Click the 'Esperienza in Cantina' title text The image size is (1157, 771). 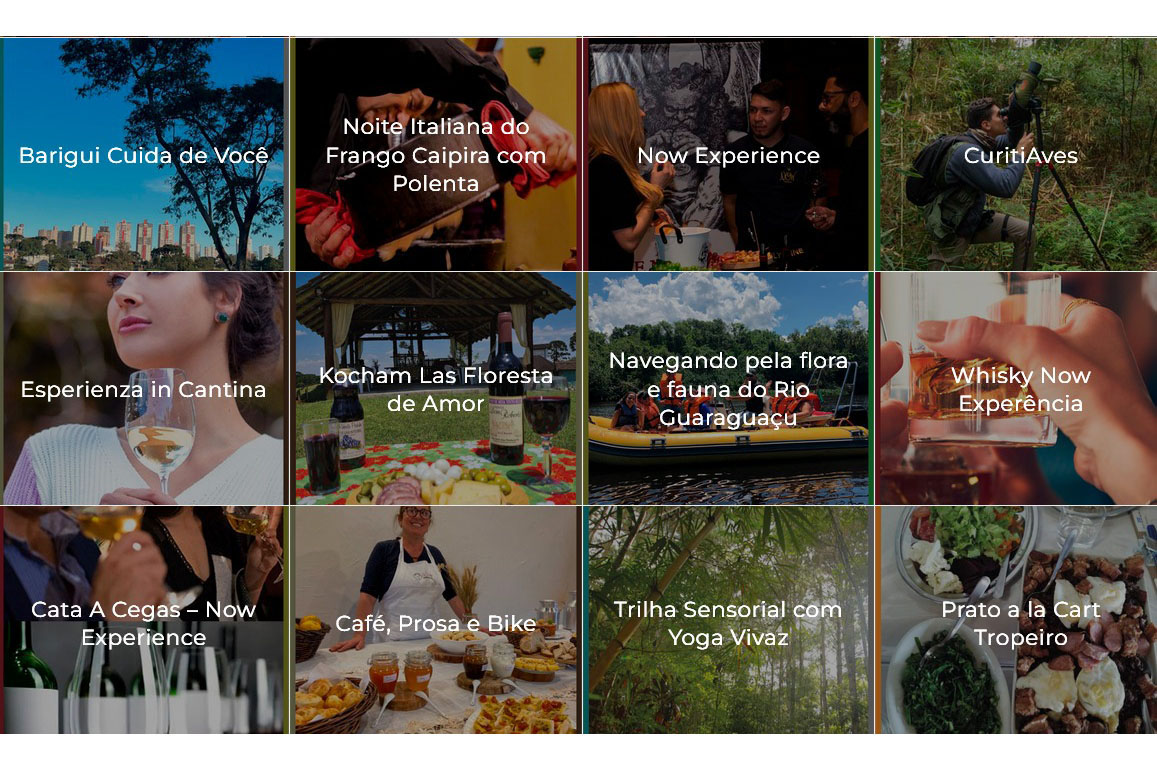143,390
